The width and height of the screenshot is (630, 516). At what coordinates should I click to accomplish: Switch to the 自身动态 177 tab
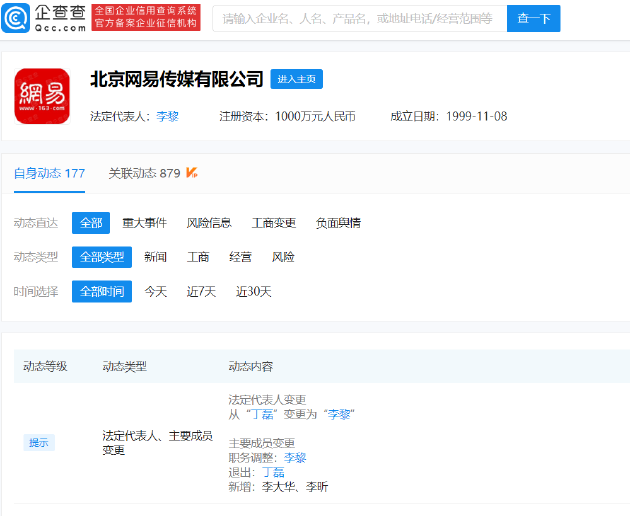pyautogui.click(x=49, y=173)
